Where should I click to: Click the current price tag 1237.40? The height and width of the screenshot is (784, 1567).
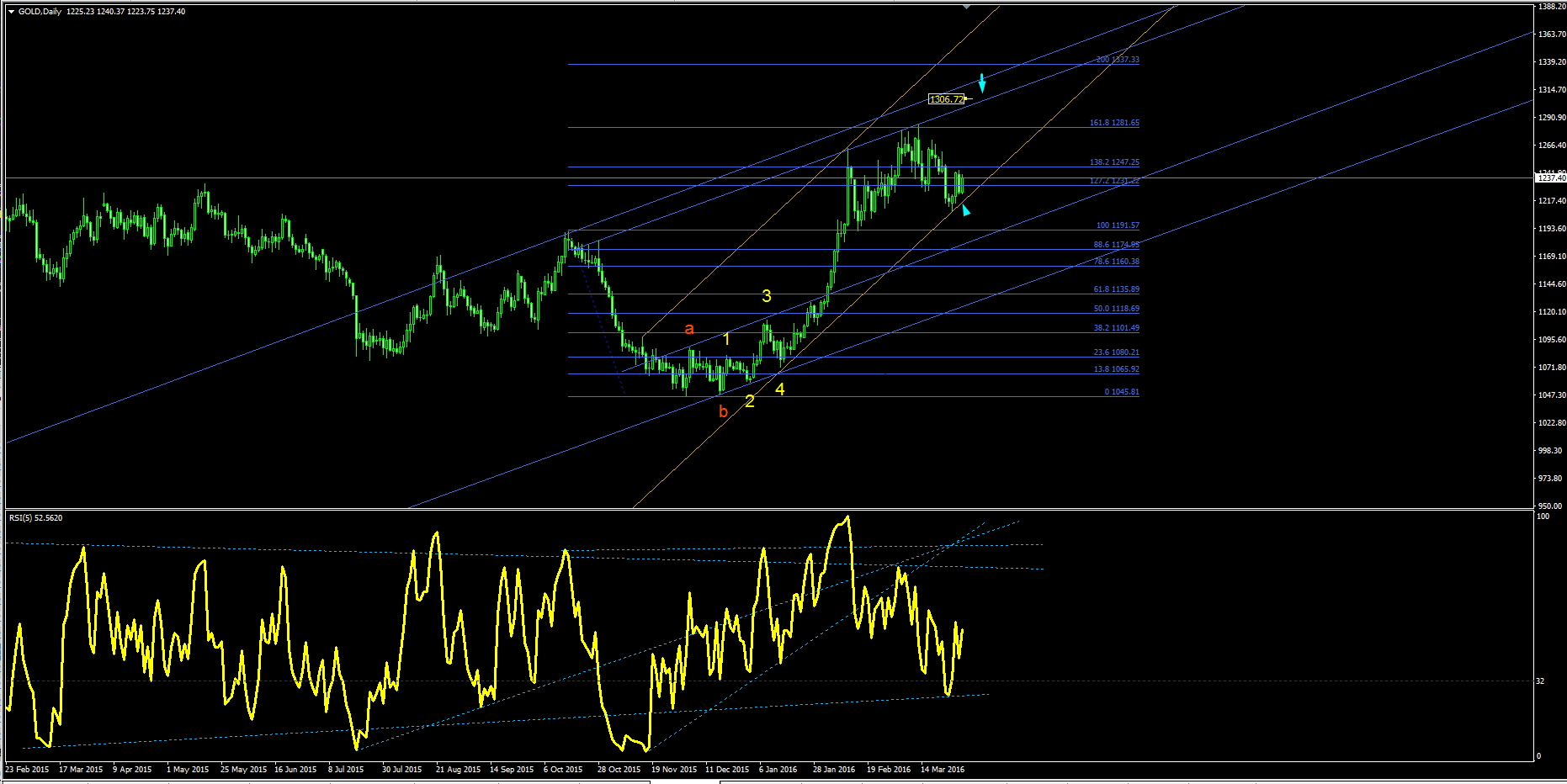point(1551,177)
